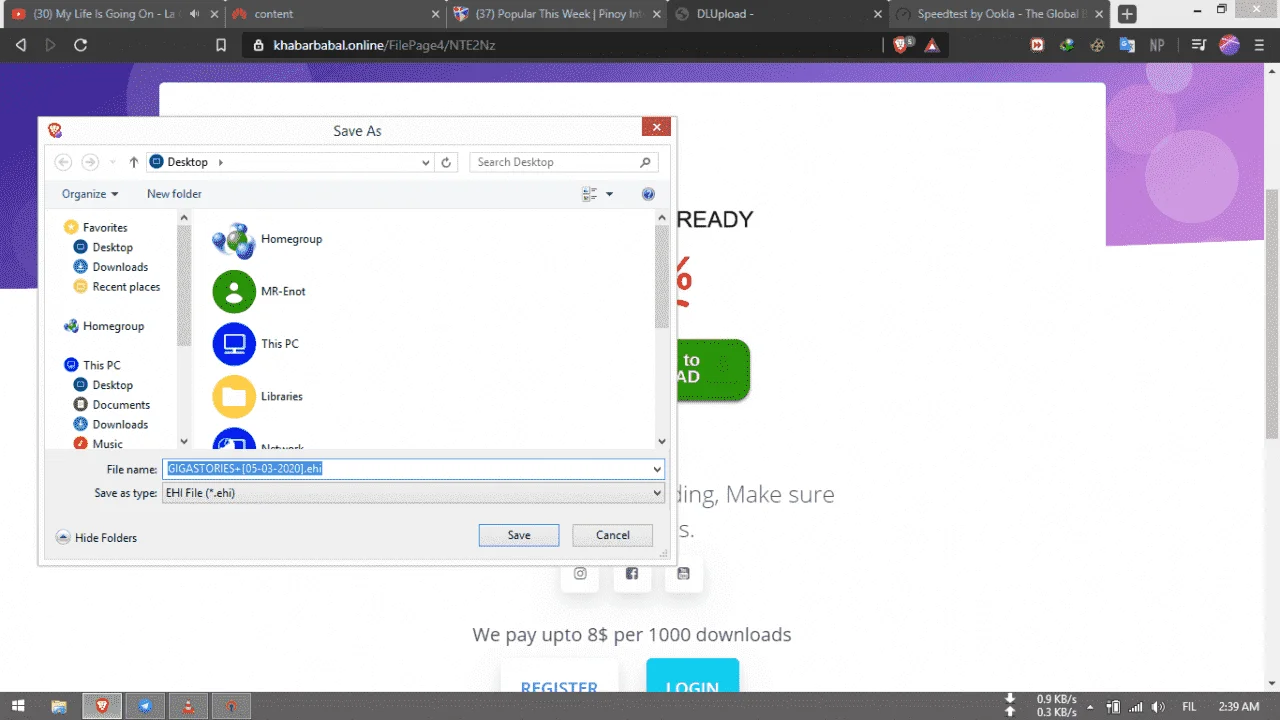This screenshot has height=720, width=1280.
Task: Go forward in the Save As dialog
Action: click(x=90, y=162)
